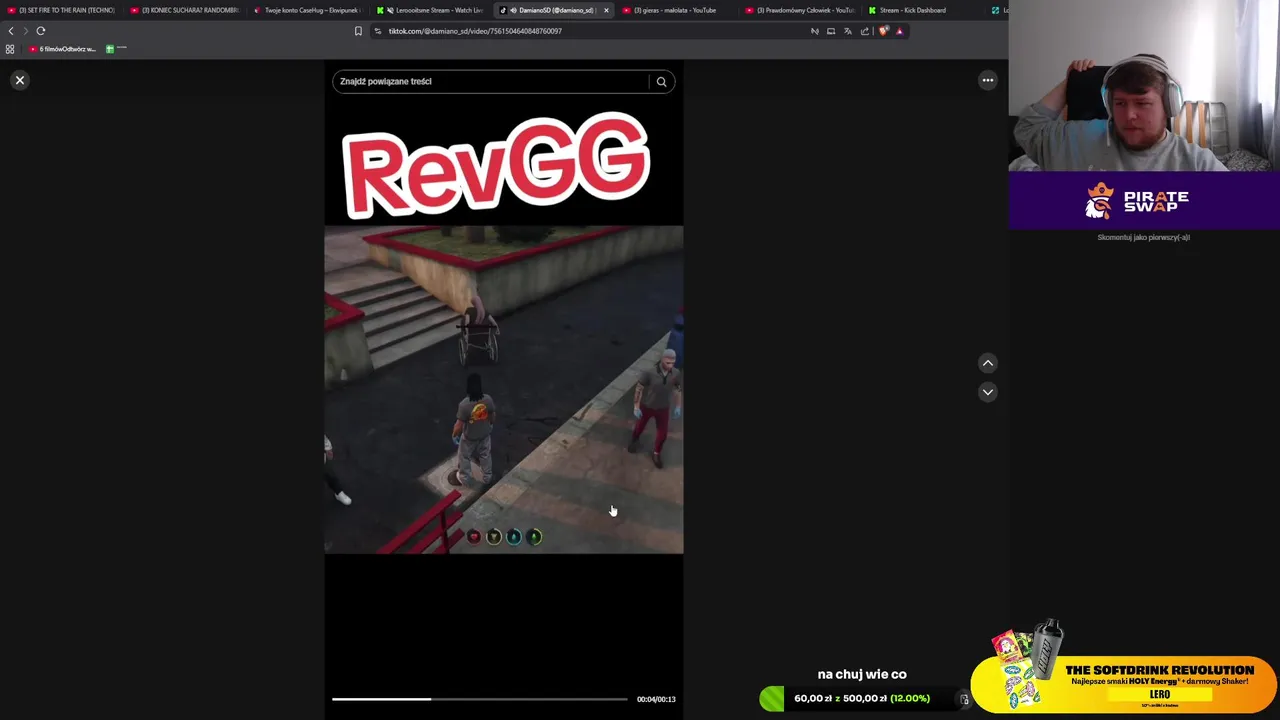Switch to 'Twoje konto CaseHug' tab
This screenshot has height=720, width=1280.
coord(306,10)
